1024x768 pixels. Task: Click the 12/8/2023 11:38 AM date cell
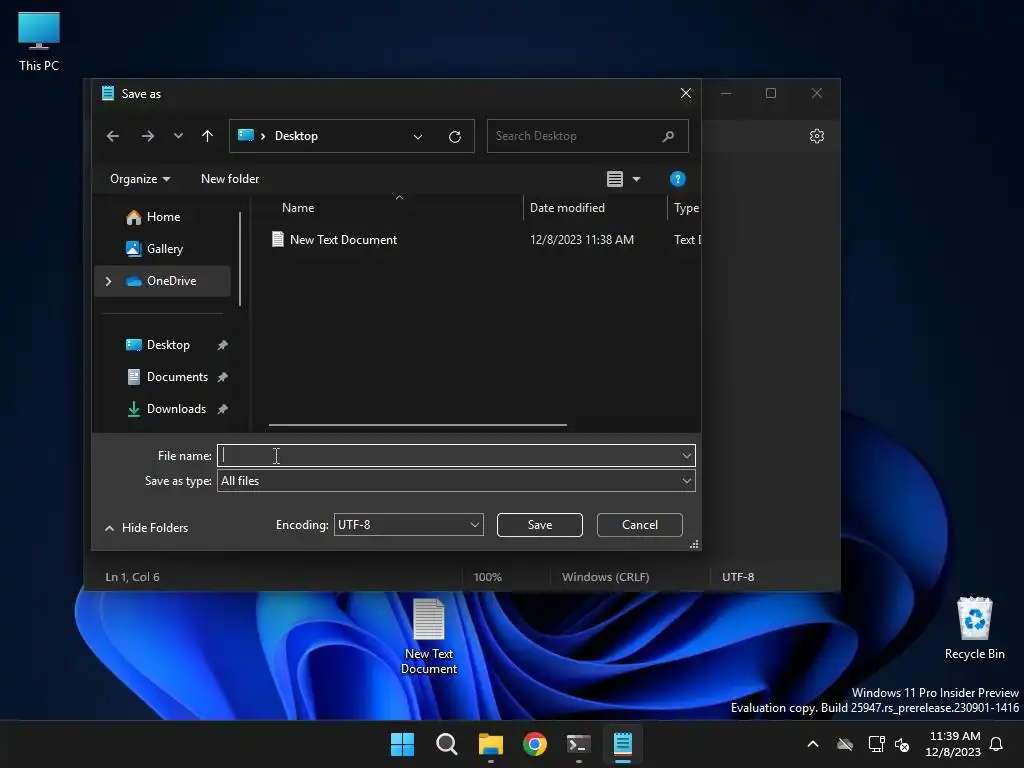(581, 240)
